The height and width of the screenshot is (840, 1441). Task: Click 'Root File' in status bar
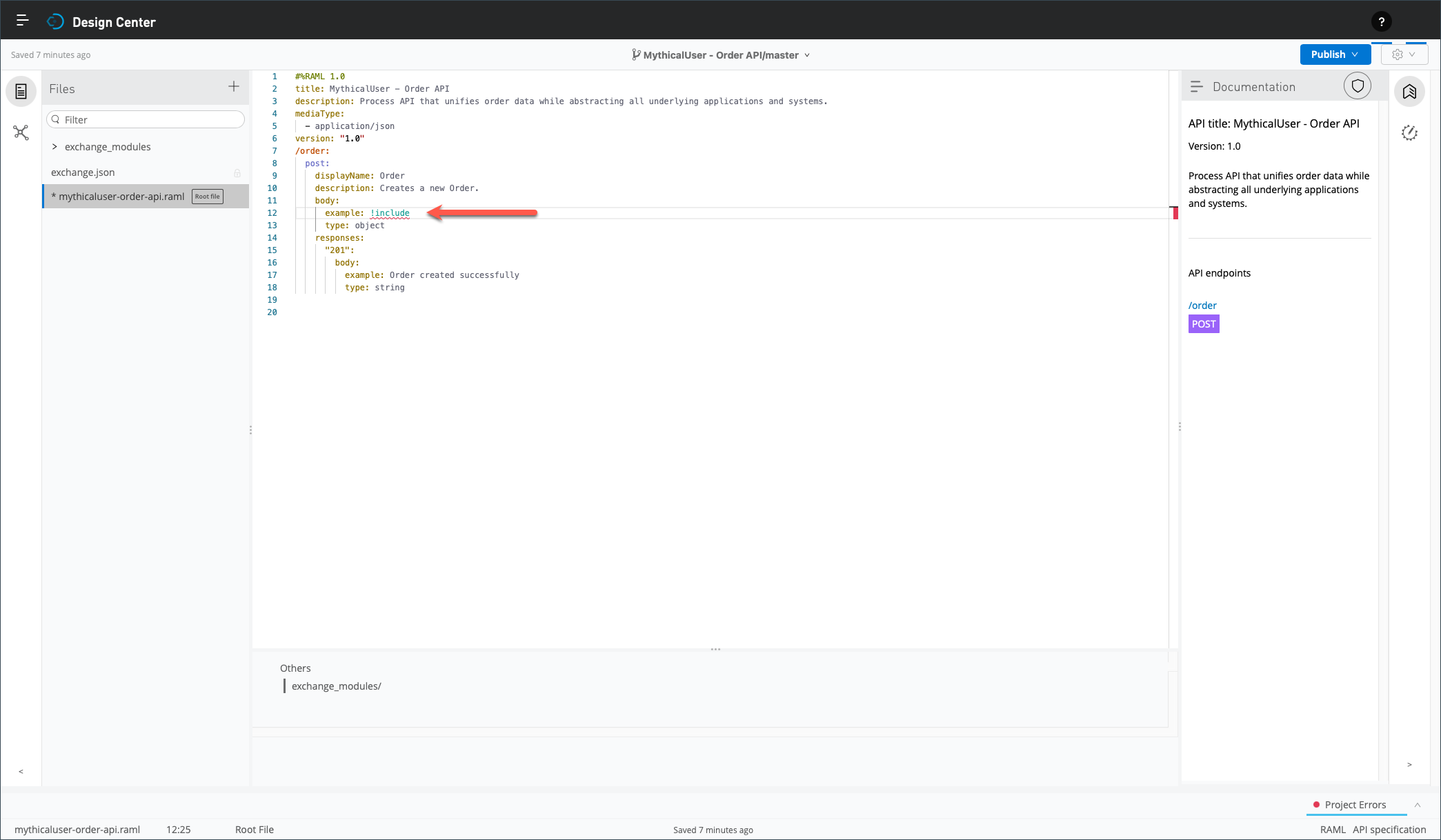pos(255,830)
